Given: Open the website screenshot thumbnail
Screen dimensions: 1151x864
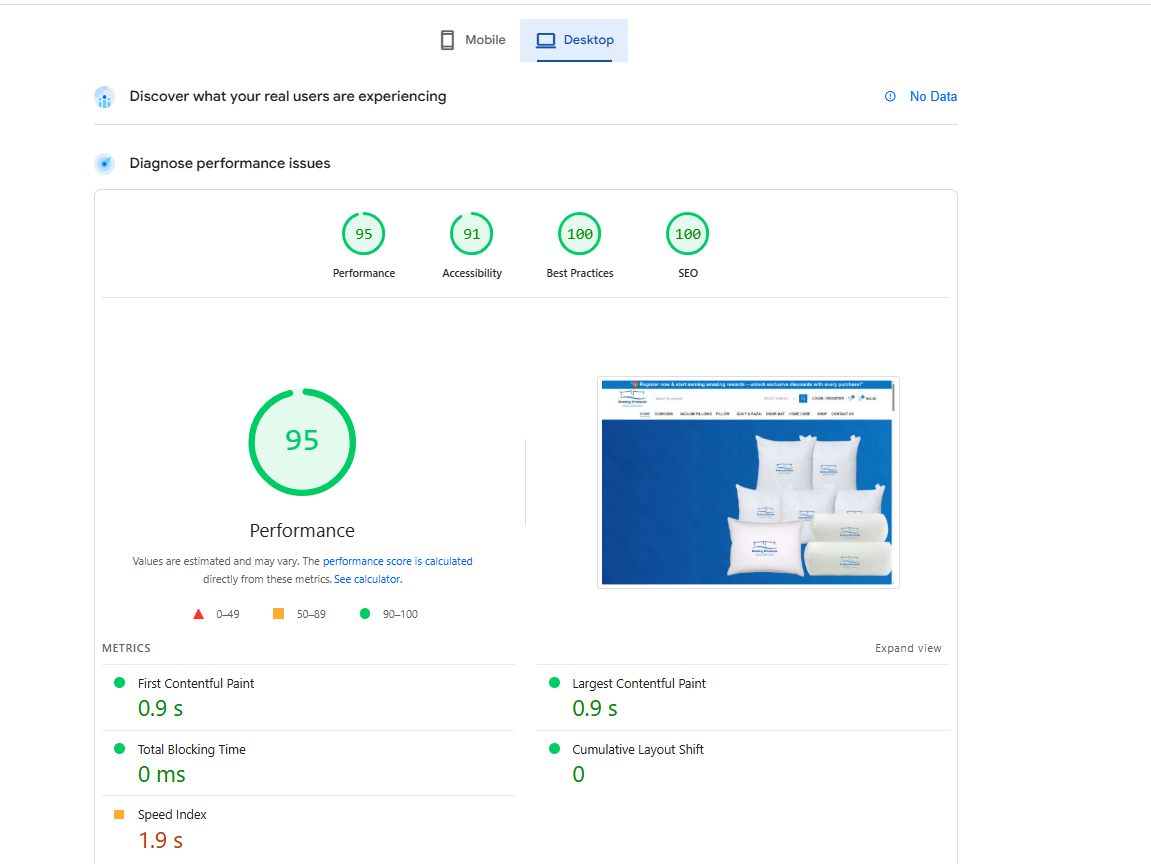Looking at the screenshot, I should pyautogui.click(x=748, y=482).
